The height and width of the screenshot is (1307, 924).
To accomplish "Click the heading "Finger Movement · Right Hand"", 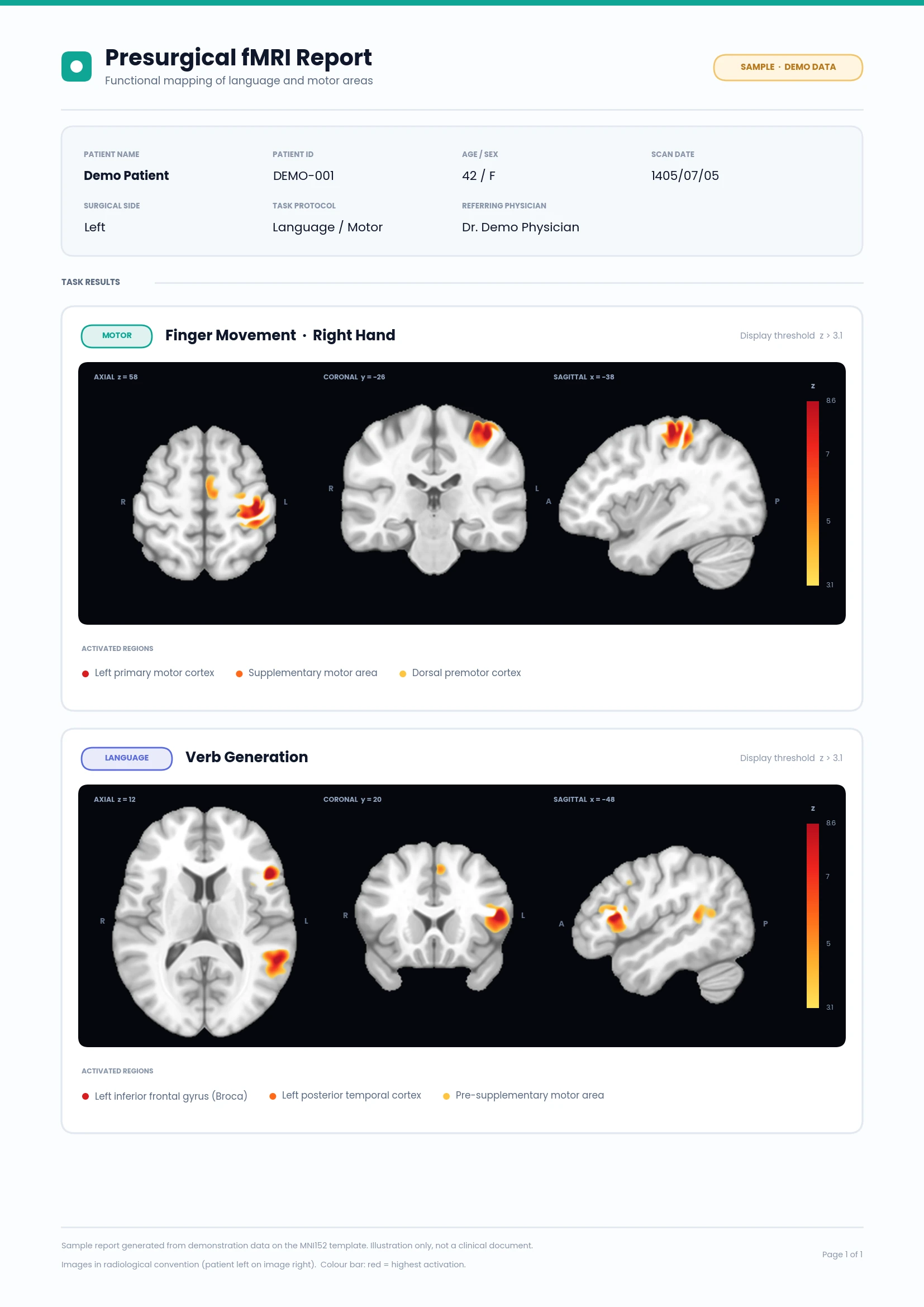I will 280,335.
